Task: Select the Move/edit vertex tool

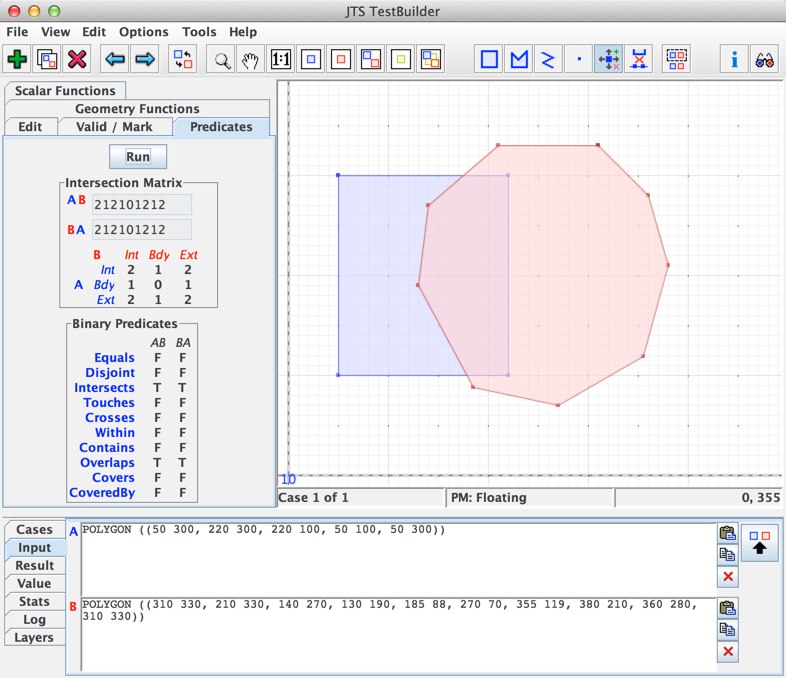Action: (609, 59)
